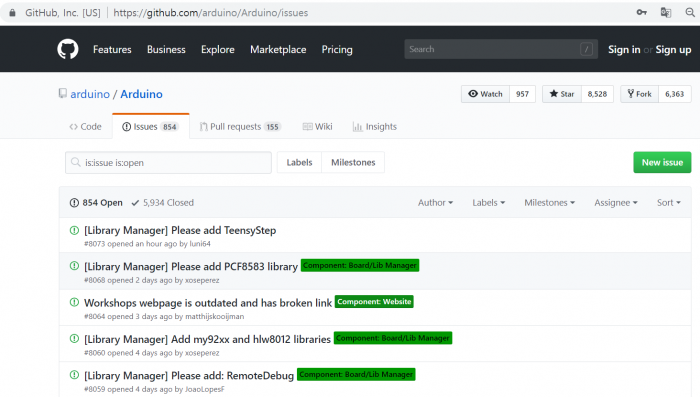Click the is:issue is:open filter field
The image size is (700, 397).
pyautogui.click(x=168, y=162)
